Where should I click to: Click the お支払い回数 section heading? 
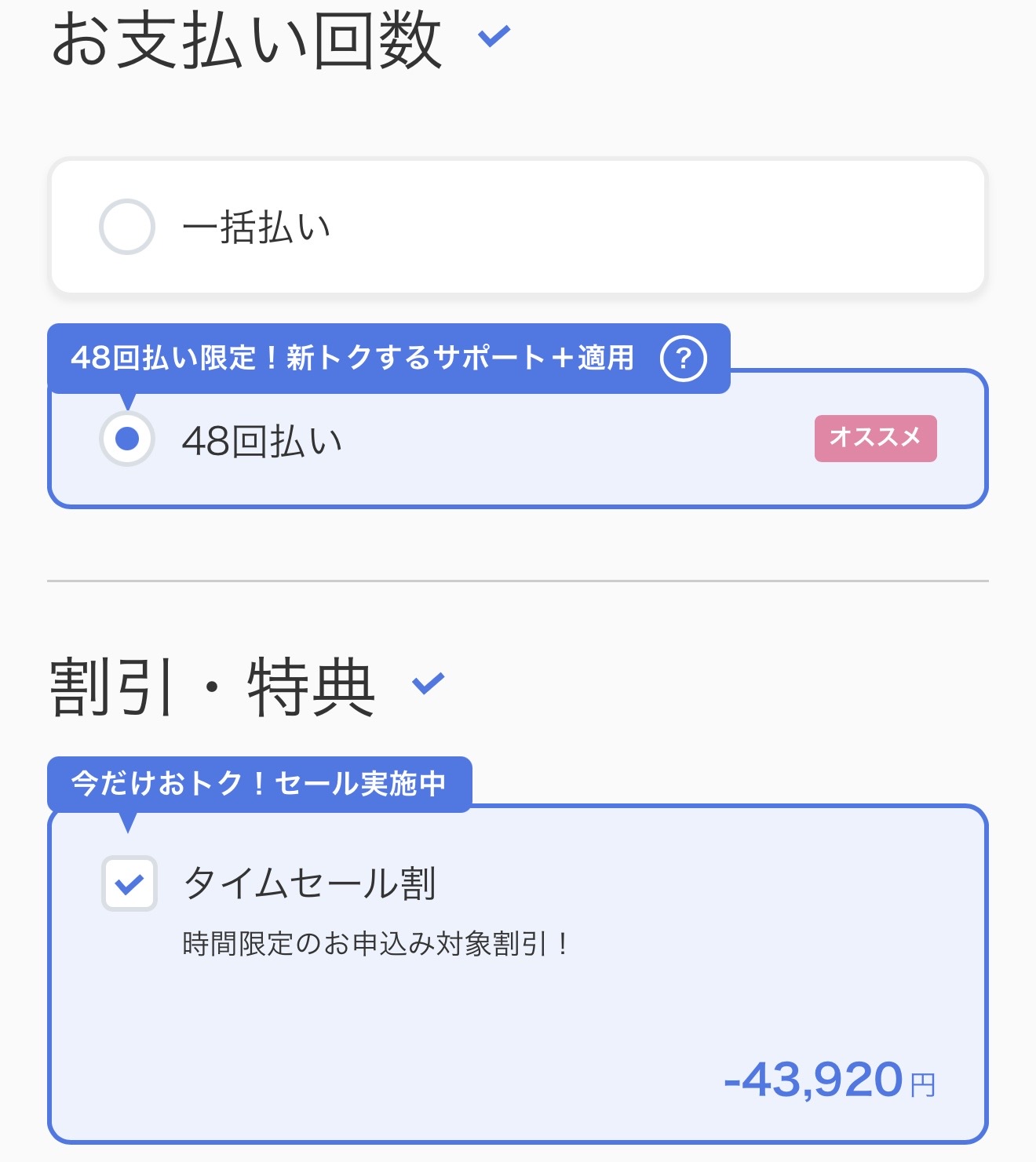(246, 41)
